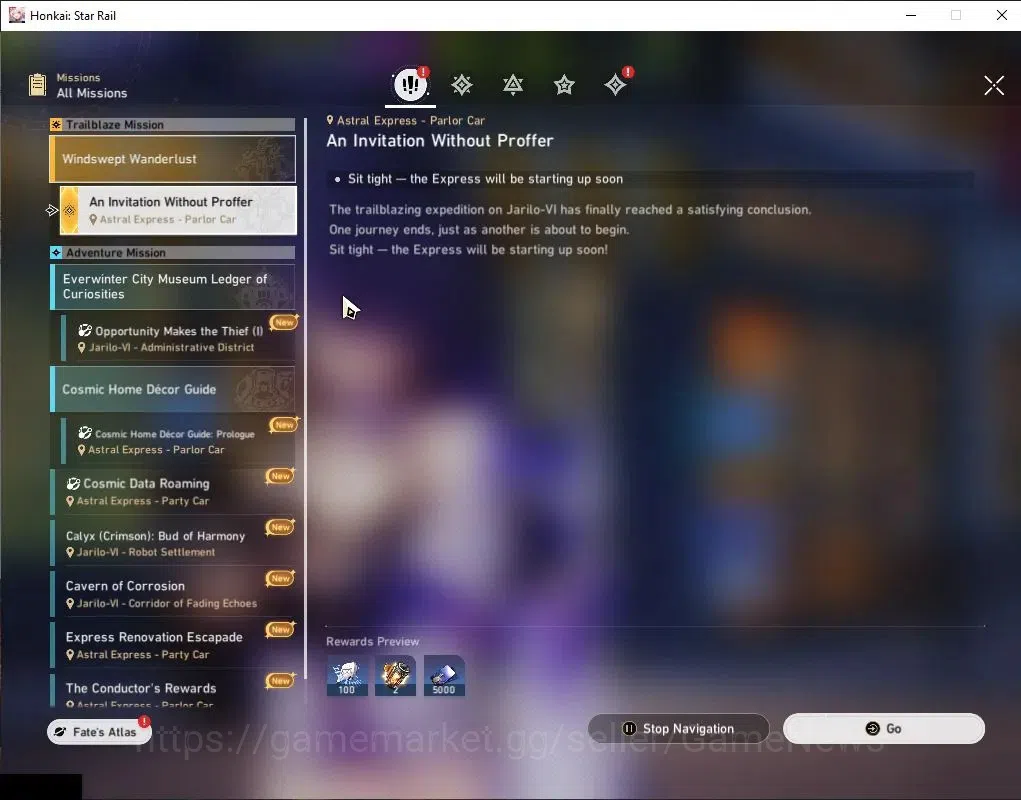Click the Stop Navigation button

coord(678,728)
